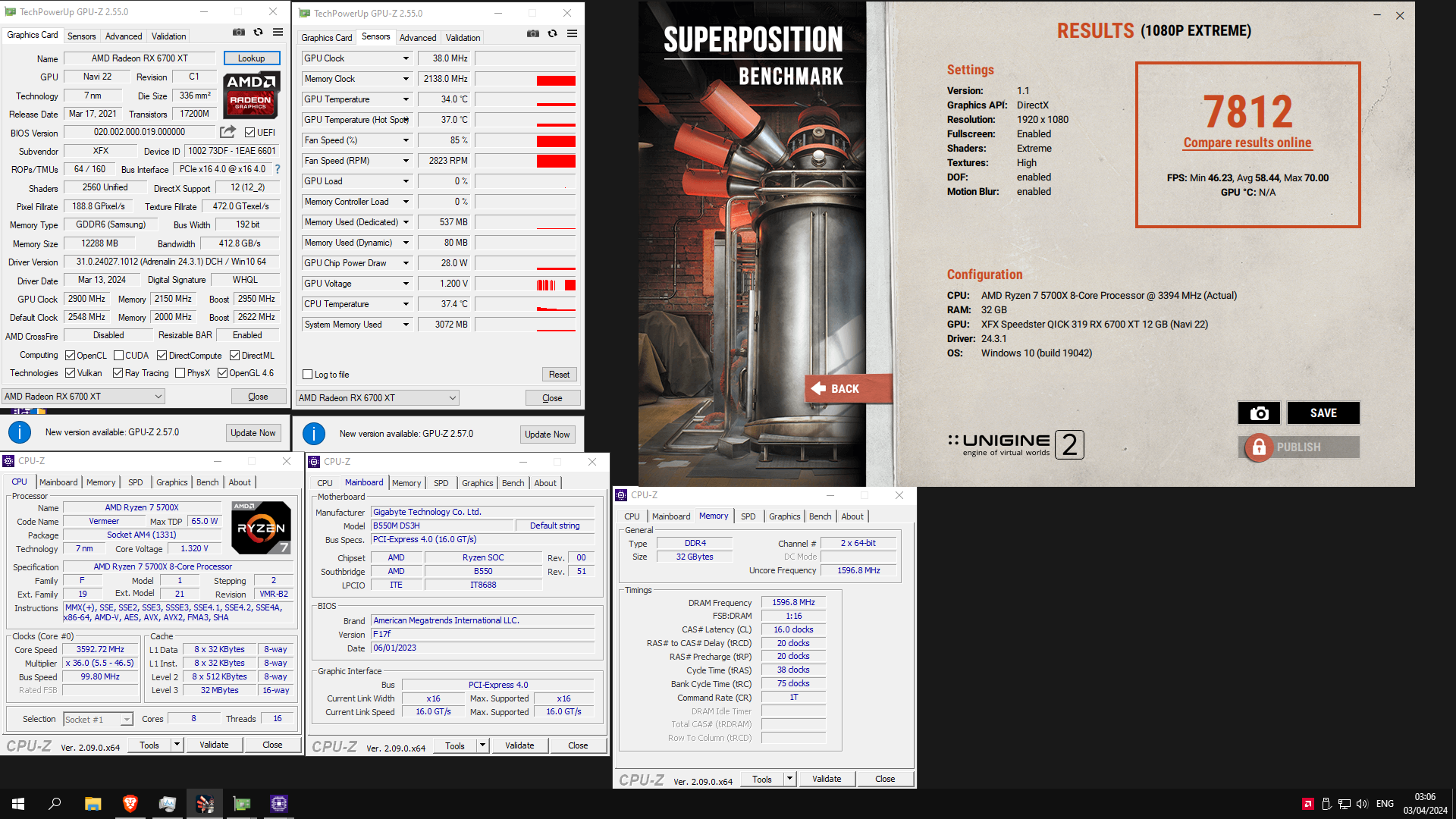Open Windows Start menu

(x=18, y=804)
